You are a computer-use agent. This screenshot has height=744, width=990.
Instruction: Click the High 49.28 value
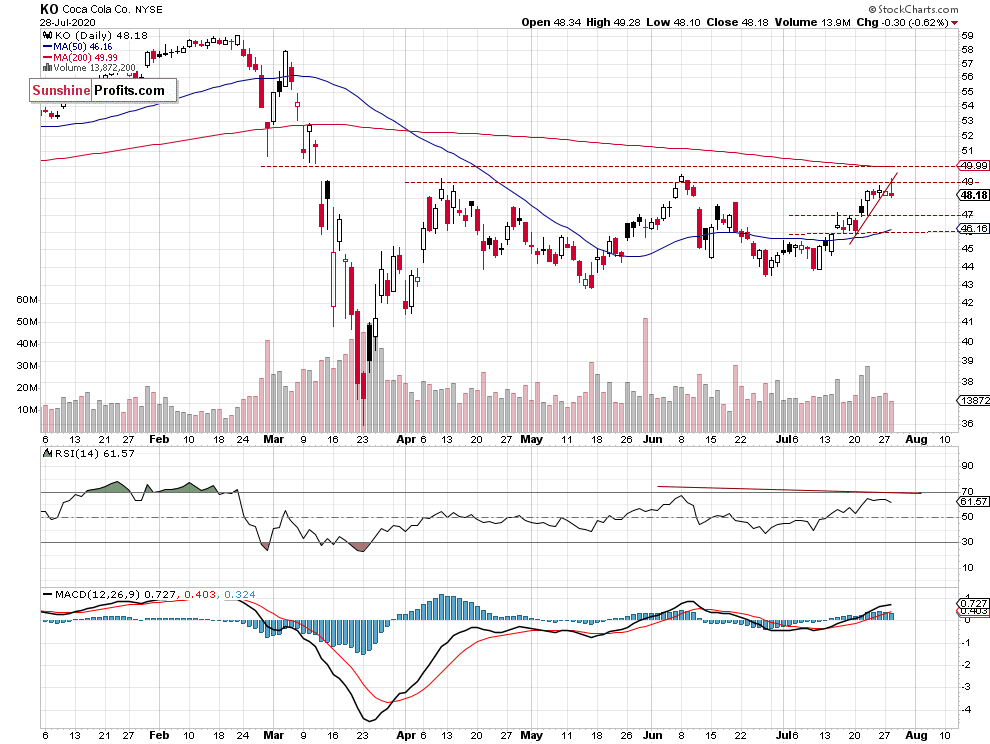(x=613, y=22)
